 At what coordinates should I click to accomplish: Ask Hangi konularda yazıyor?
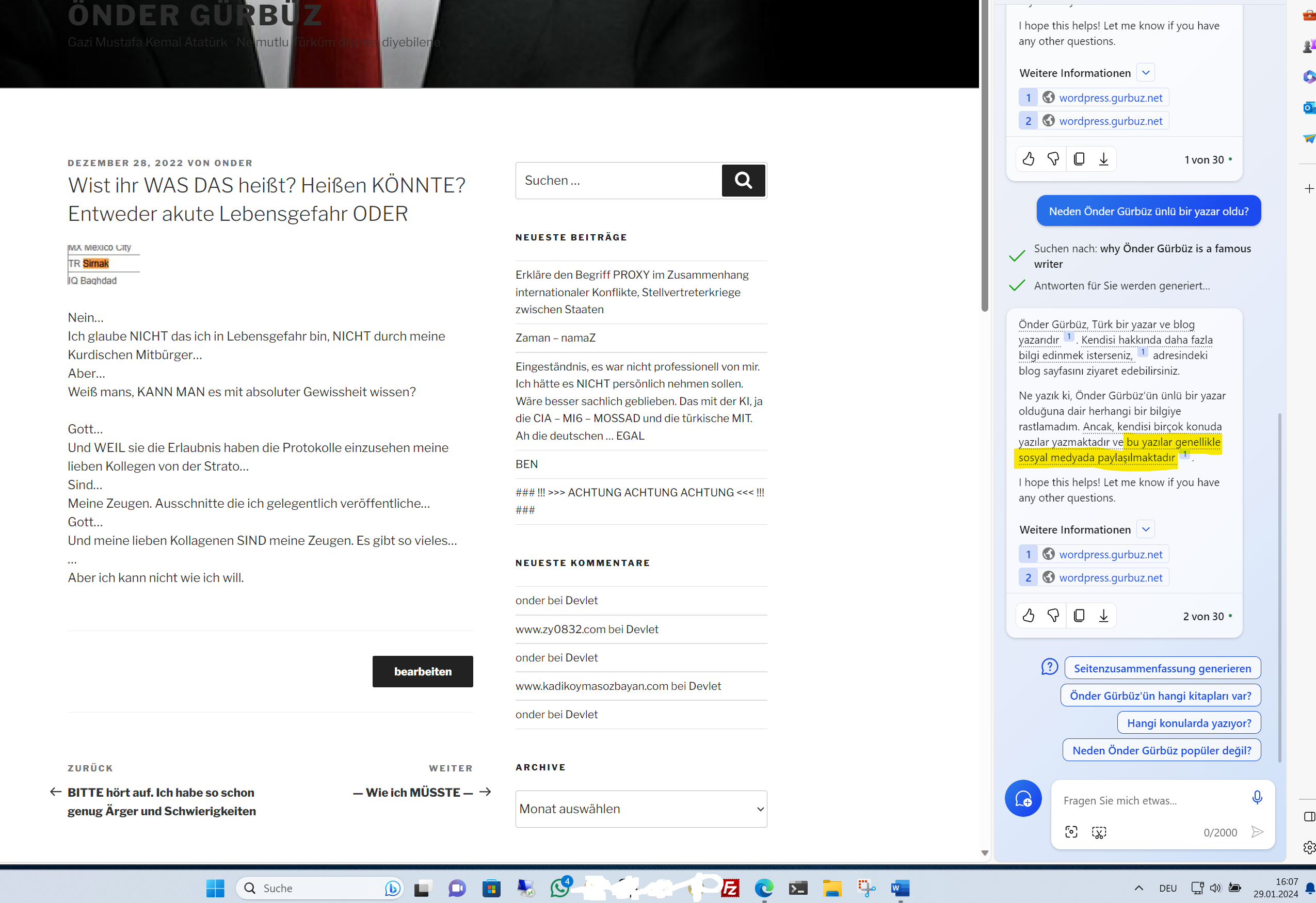tap(1189, 722)
